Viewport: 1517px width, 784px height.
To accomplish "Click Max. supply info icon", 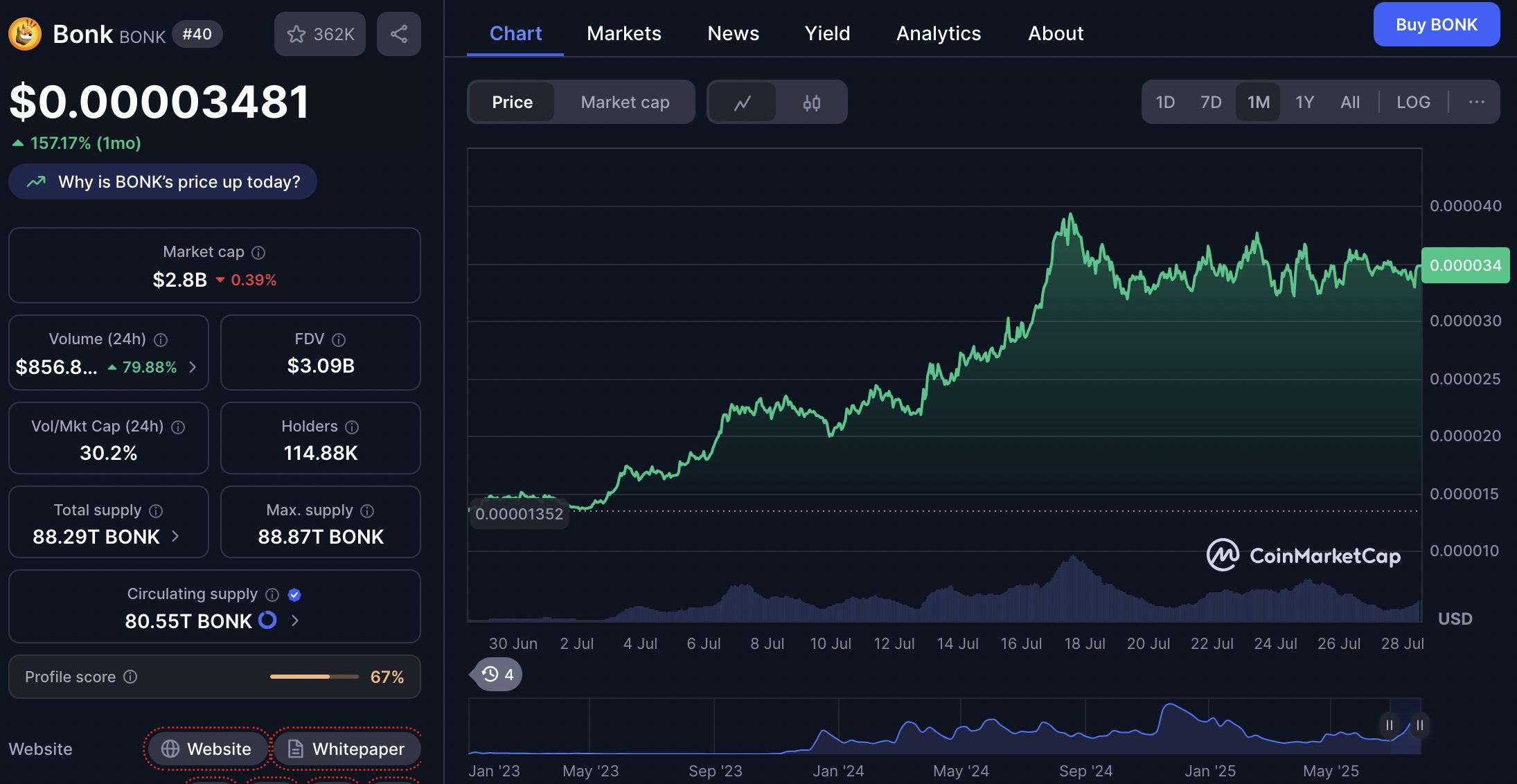I will point(367,511).
